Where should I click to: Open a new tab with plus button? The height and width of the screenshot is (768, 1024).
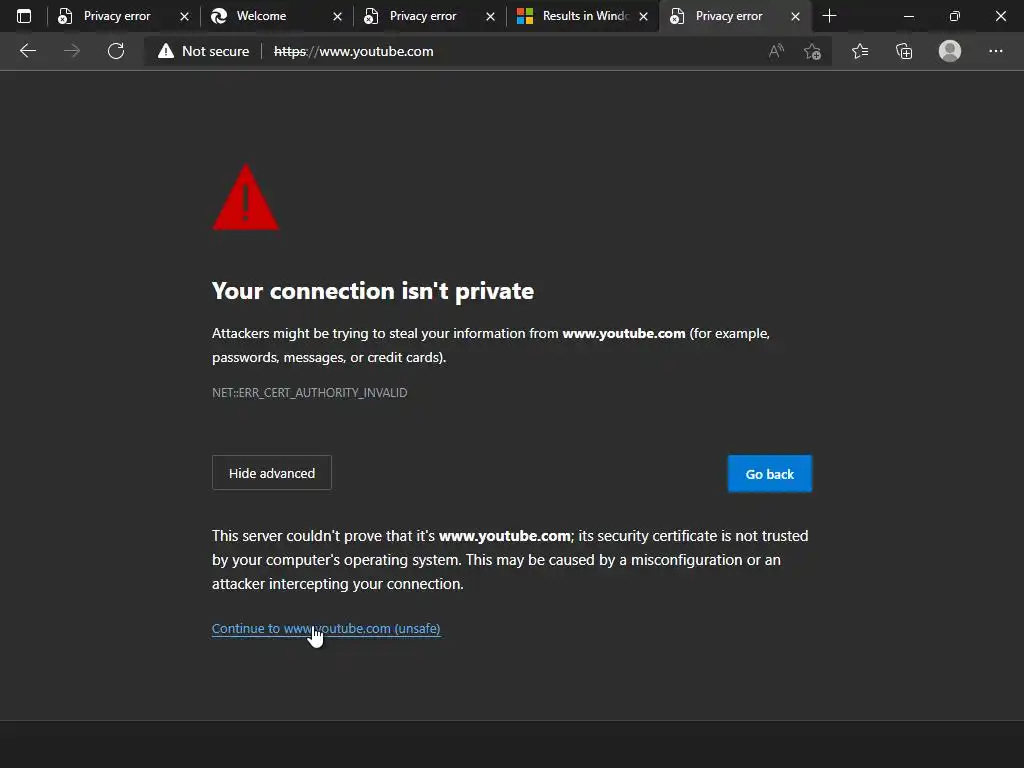(829, 16)
